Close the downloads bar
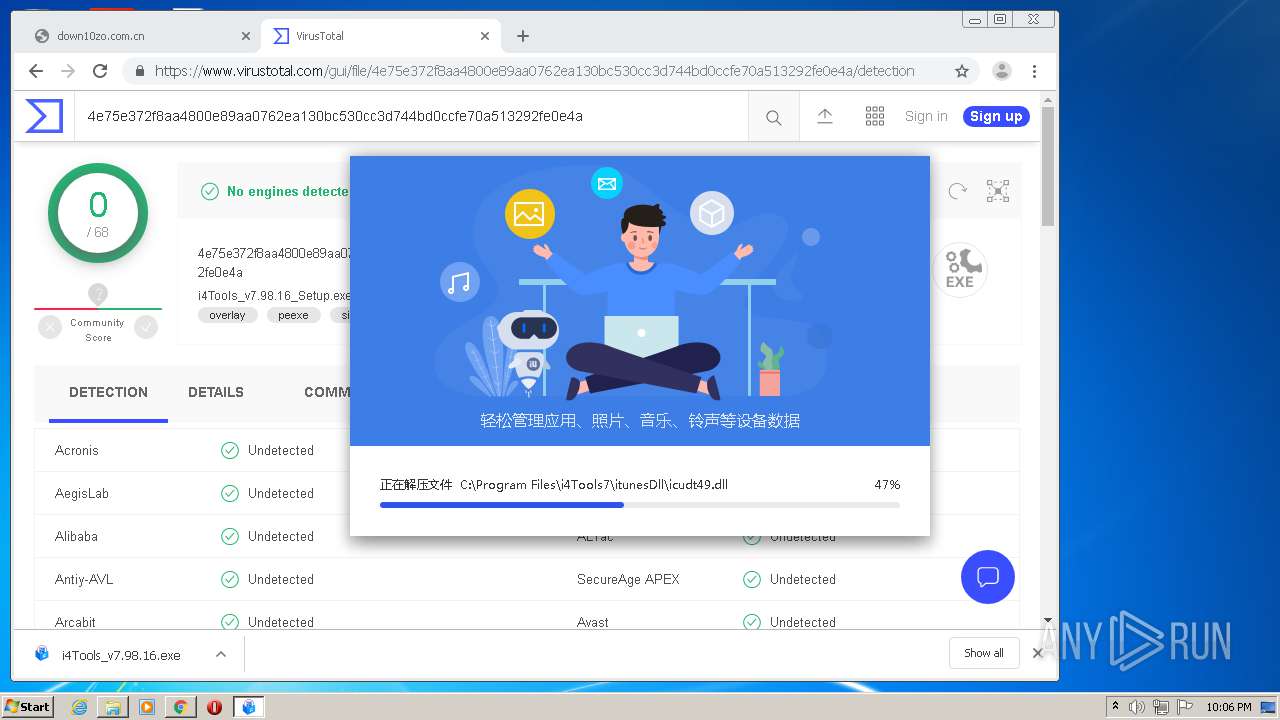Viewport: 1280px width, 720px height. (1038, 653)
